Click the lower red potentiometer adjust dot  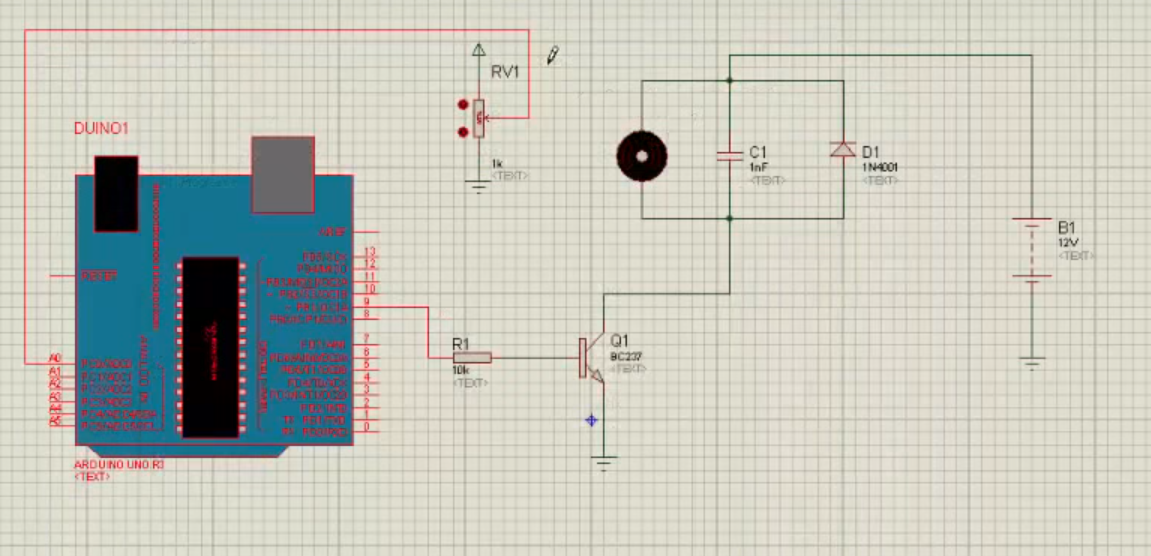pos(462,132)
